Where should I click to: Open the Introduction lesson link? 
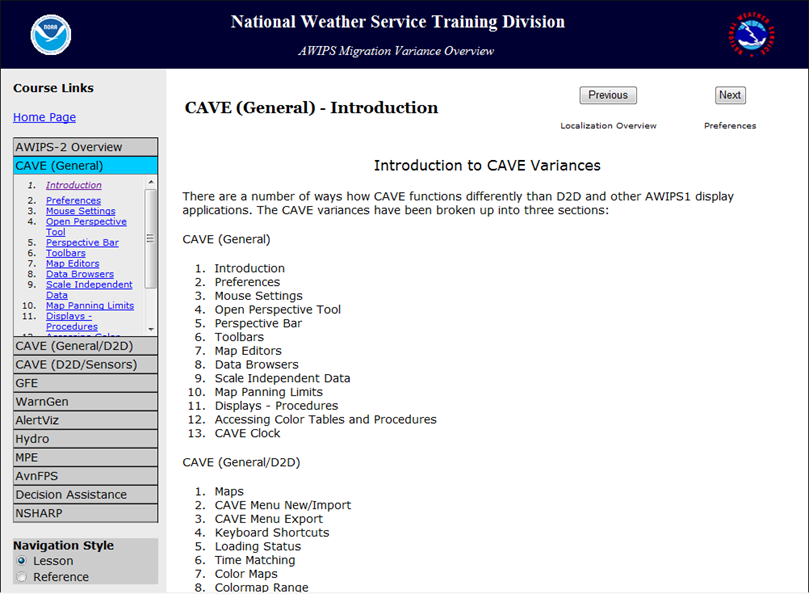point(74,185)
